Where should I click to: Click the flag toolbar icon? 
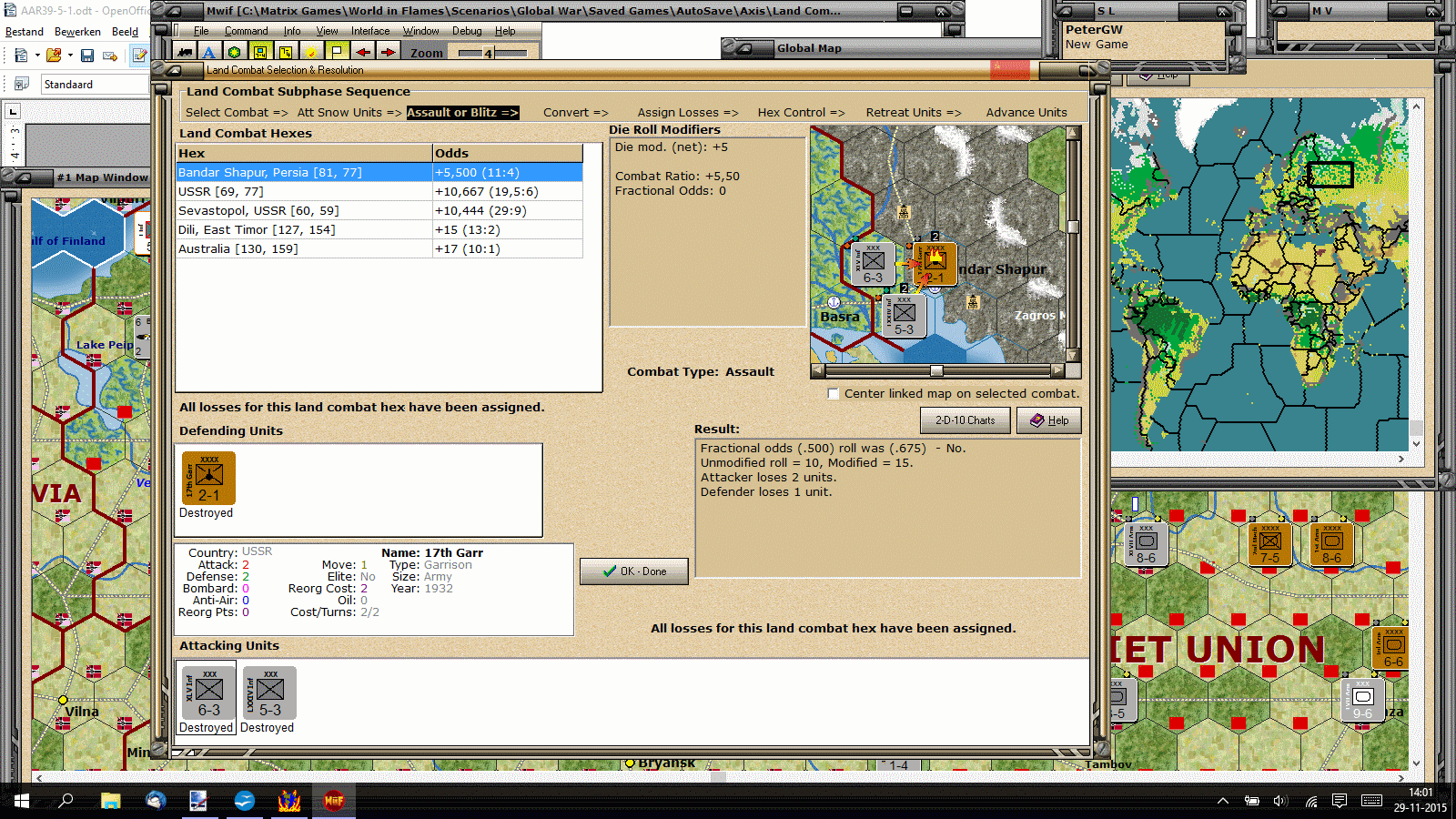(337, 53)
